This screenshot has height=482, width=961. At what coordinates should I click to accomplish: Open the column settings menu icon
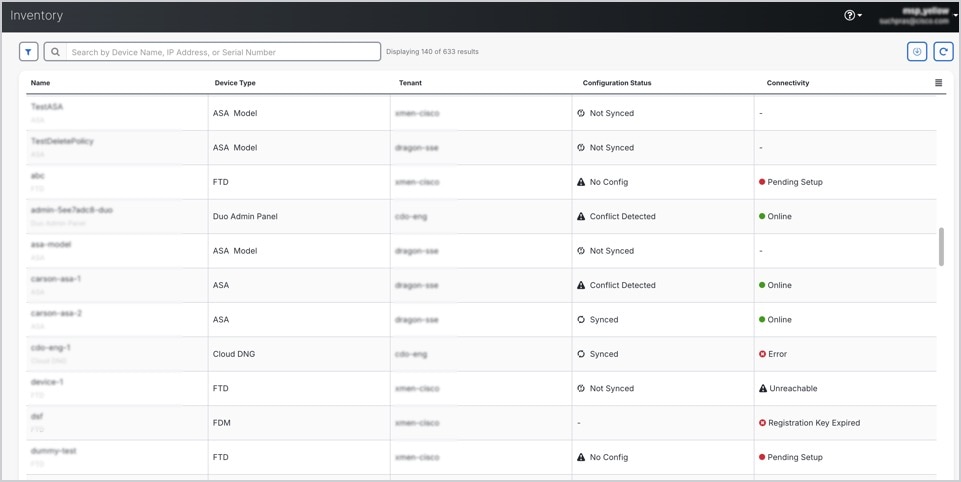pyautogui.click(x=938, y=83)
